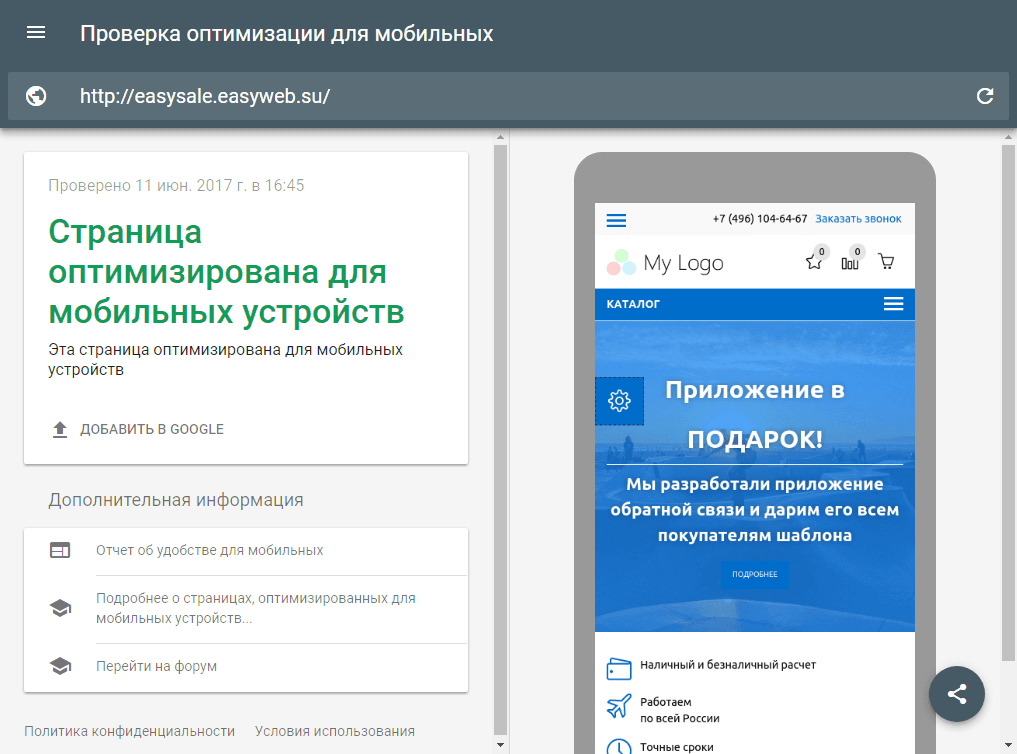This screenshot has width=1017, height=754.
Task: Click КАТАЛОГ label in blue bar
Action: (633, 304)
